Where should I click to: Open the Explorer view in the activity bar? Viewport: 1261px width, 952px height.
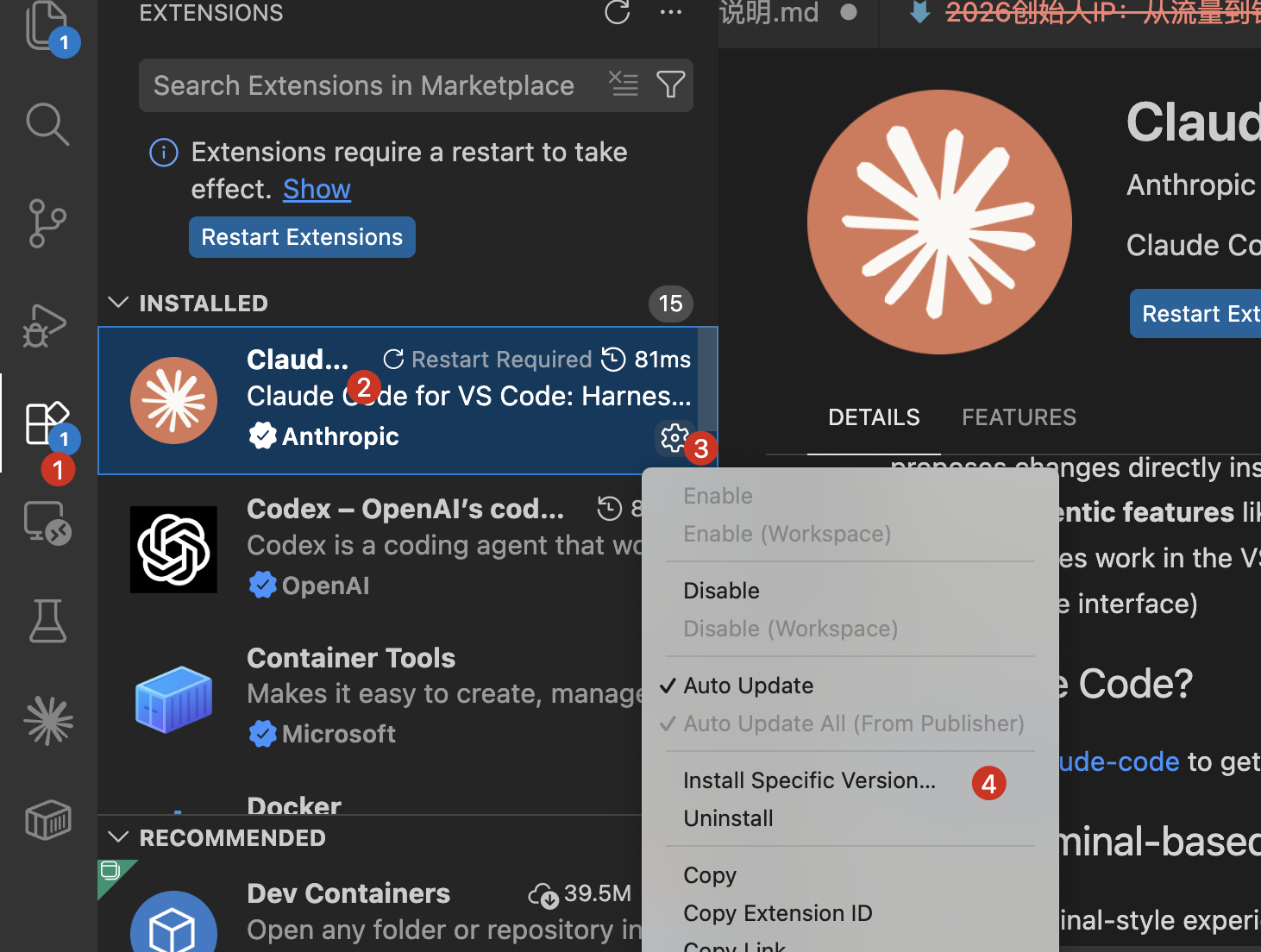coord(47,25)
